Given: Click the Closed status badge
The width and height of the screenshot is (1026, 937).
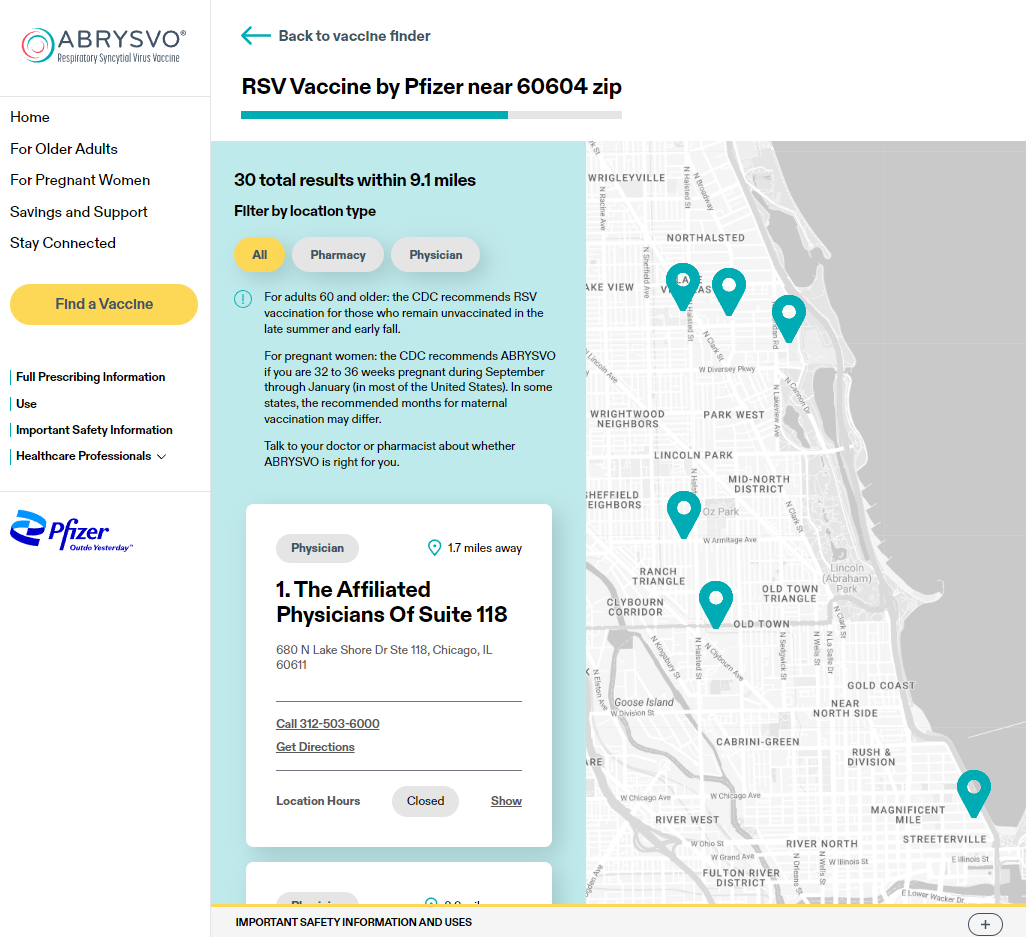Looking at the screenshot, I should point(425,801).
